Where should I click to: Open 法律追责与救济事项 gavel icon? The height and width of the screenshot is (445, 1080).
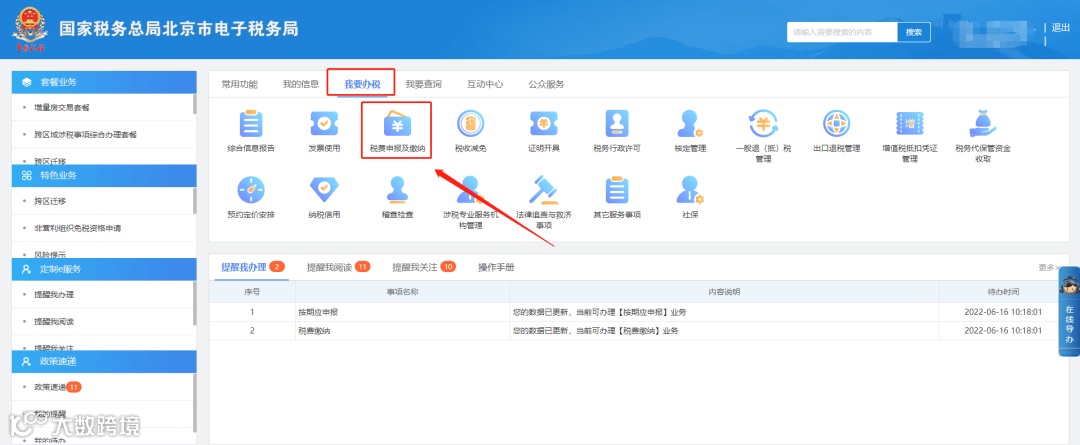pyautogui.click(x=543, y=190)
